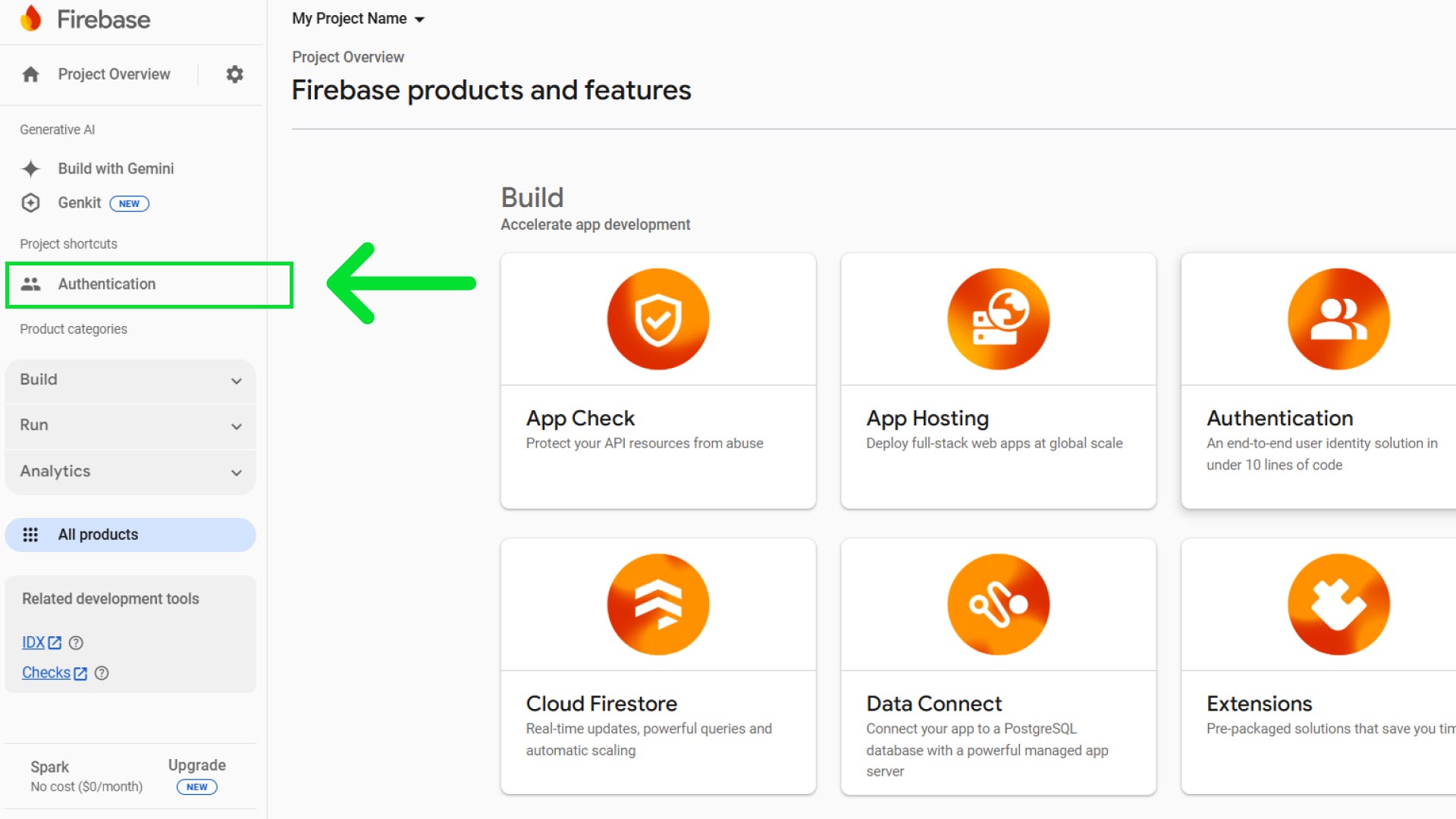This screenshot has width=1456, height=819.
Task: Click the NEW badge next to Genkit
Action: 129,203
